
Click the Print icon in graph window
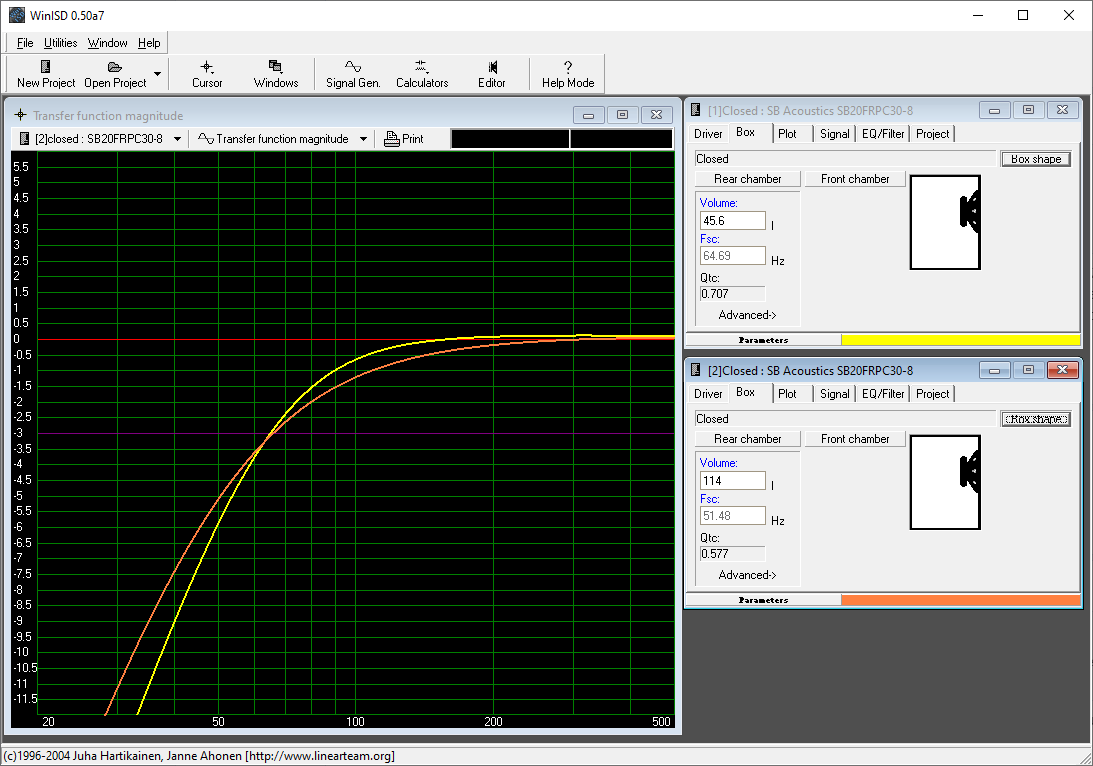[392, 139]
